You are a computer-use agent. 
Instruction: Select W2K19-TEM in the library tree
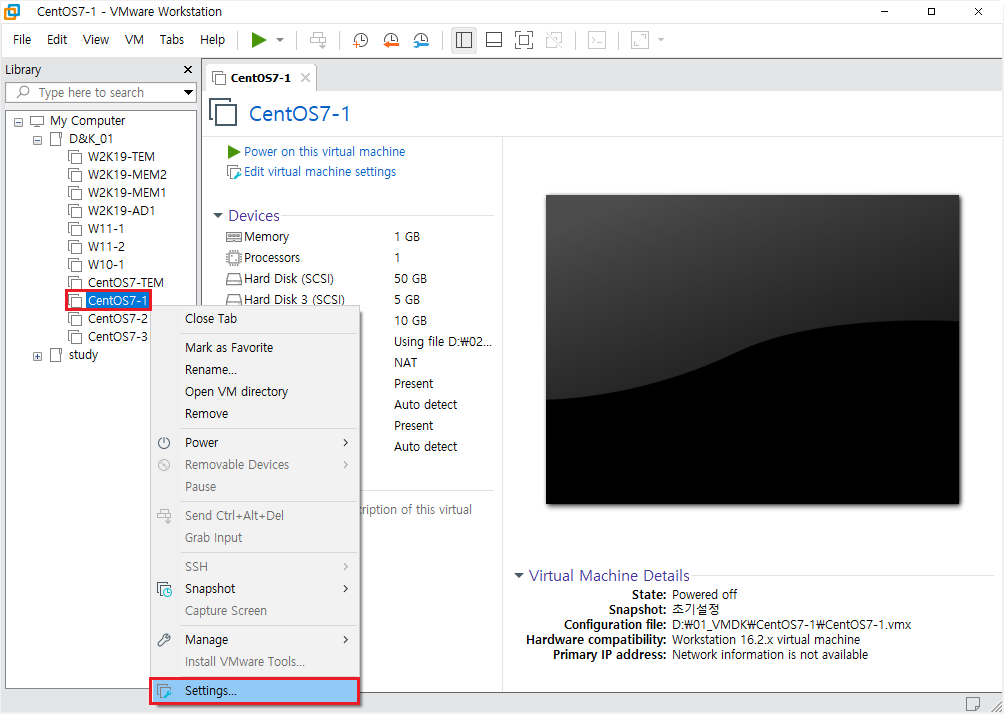121,157
